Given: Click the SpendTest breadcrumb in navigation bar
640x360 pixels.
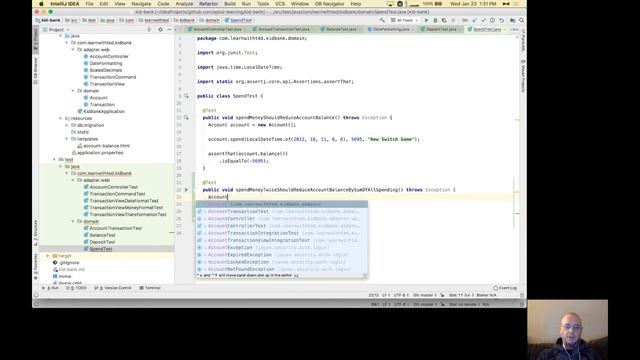Looking at the screenshot, I should (238, 20).
